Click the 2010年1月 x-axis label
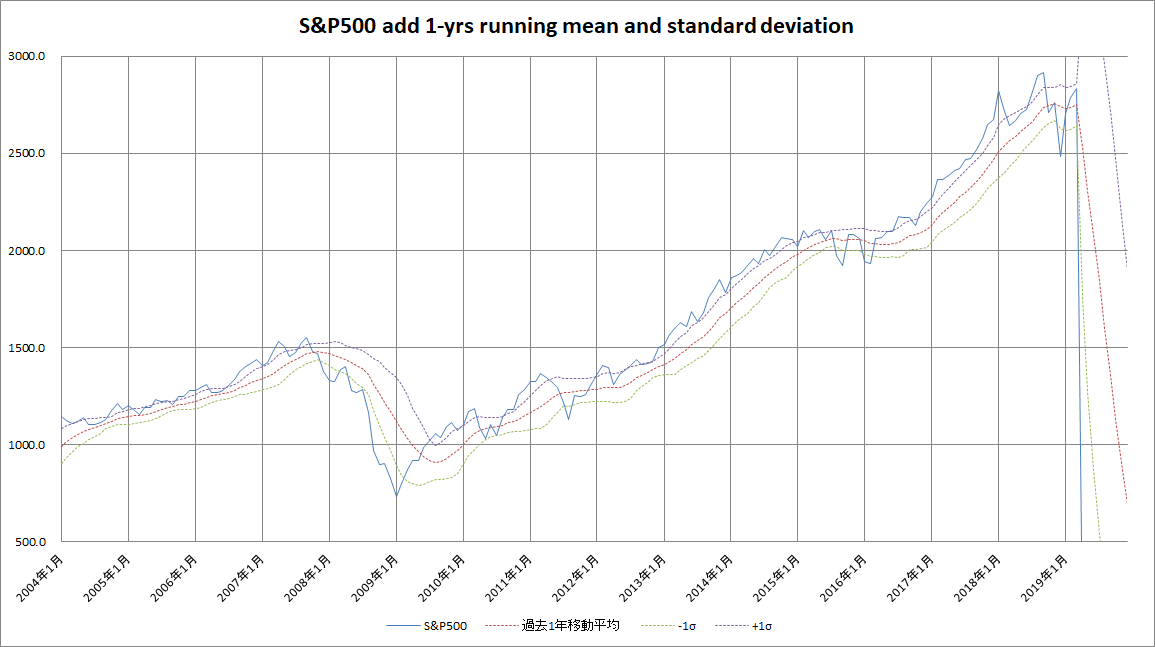1155x647 pixels. pyautogui.click(x=442, y=578)
